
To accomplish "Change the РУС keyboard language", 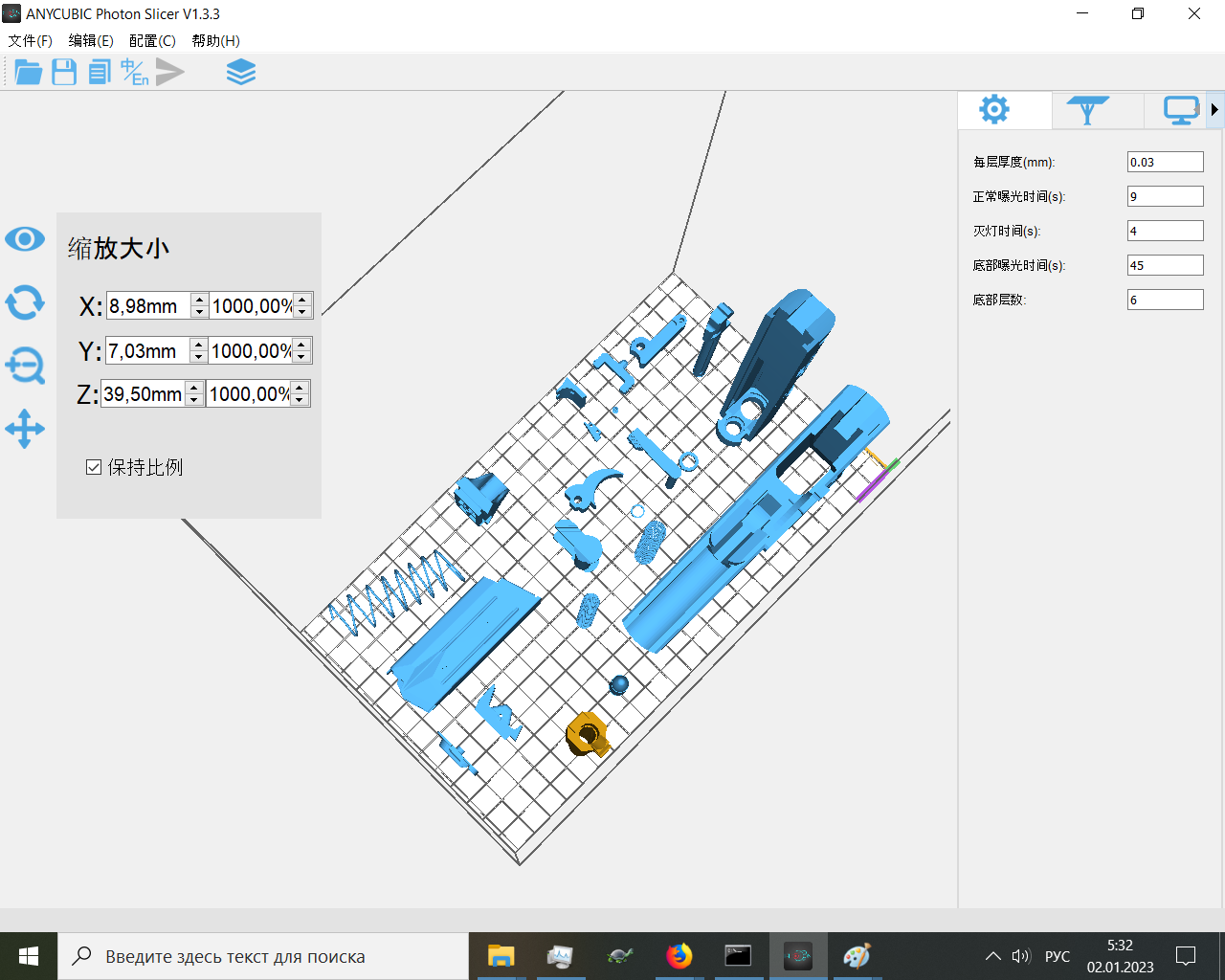I will (1058, 956).
